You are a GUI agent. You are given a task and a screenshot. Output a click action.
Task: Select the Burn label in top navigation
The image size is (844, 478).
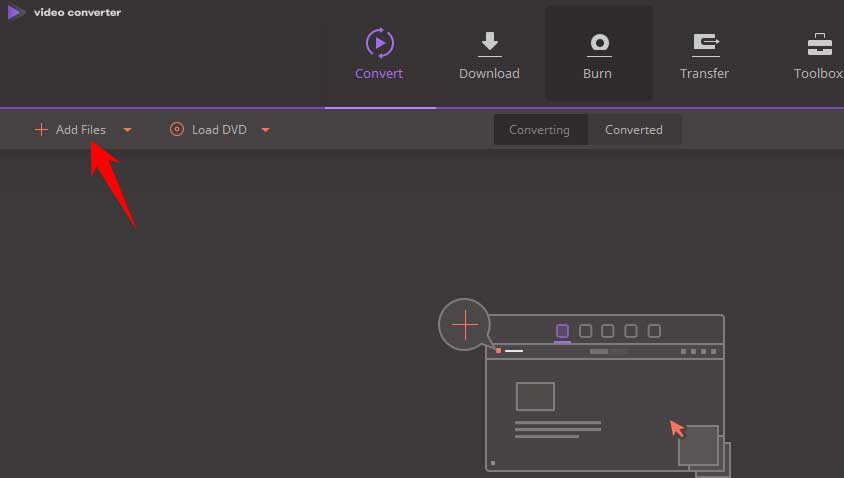point(597,73)
